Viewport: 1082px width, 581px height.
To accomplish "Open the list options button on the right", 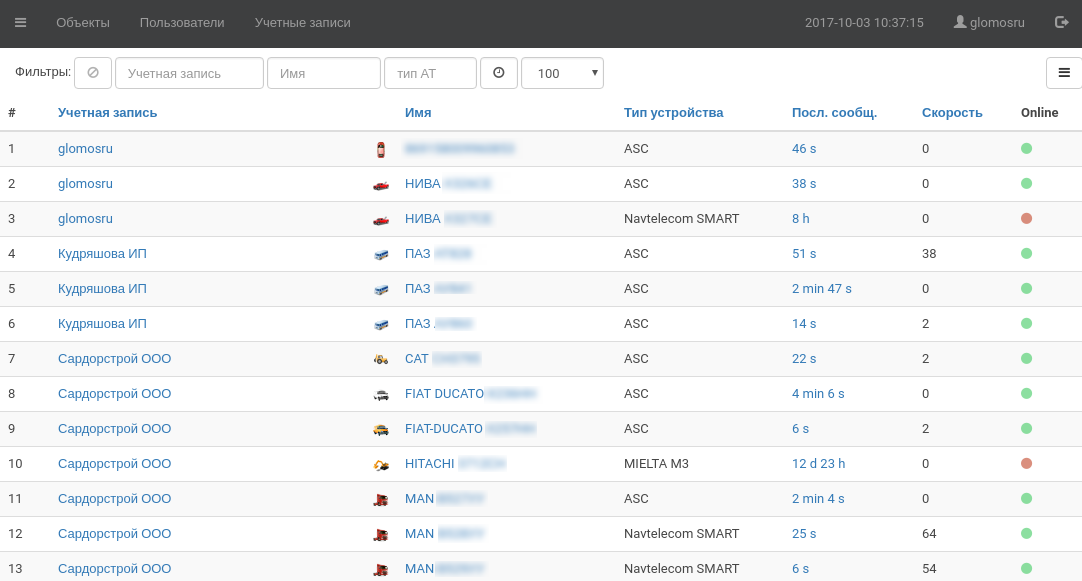I will (1063, 73).
